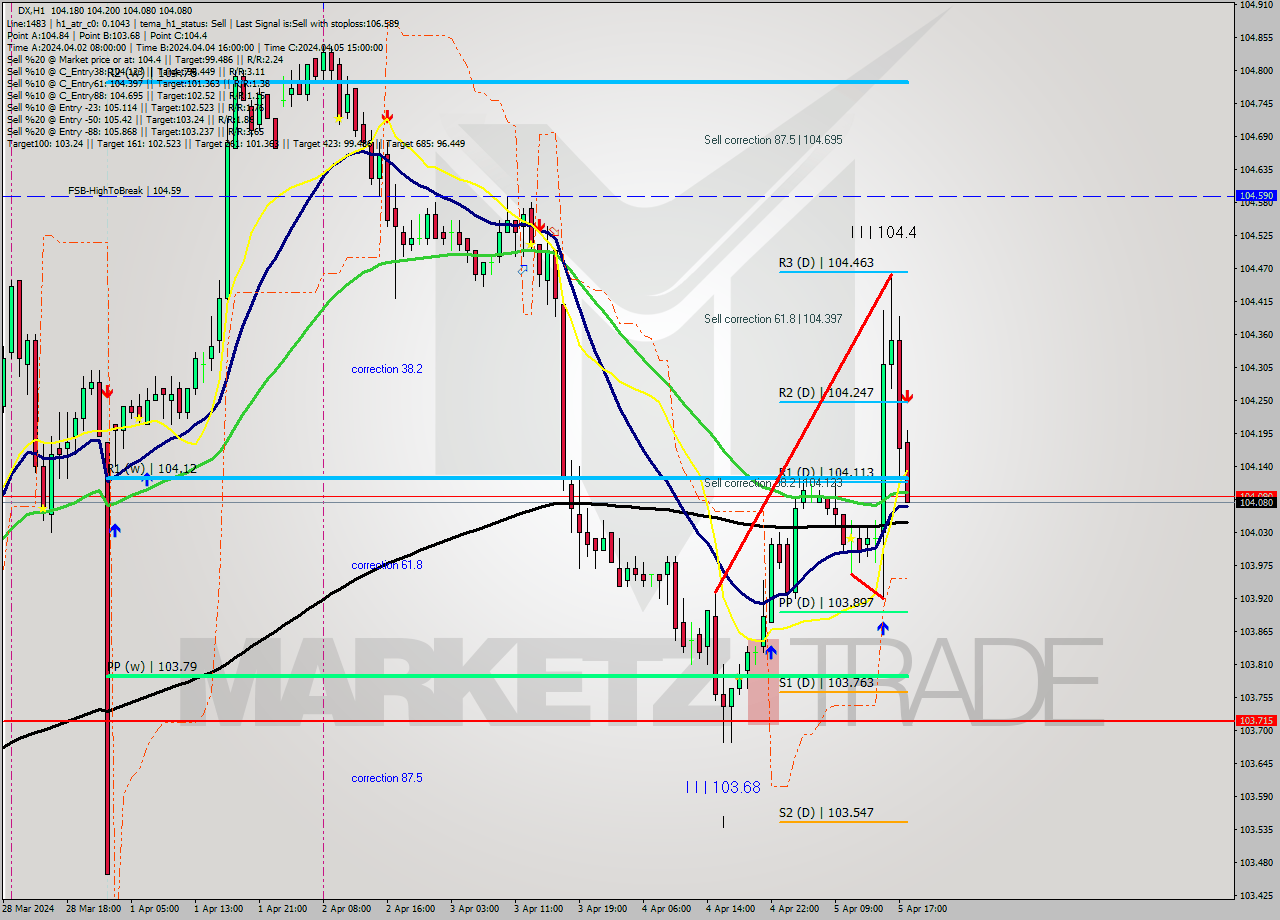This screenshot has height=920, width=1280.
Task: Click the blue 'correction 38.2' text
Action: click(x=386, y=369)
